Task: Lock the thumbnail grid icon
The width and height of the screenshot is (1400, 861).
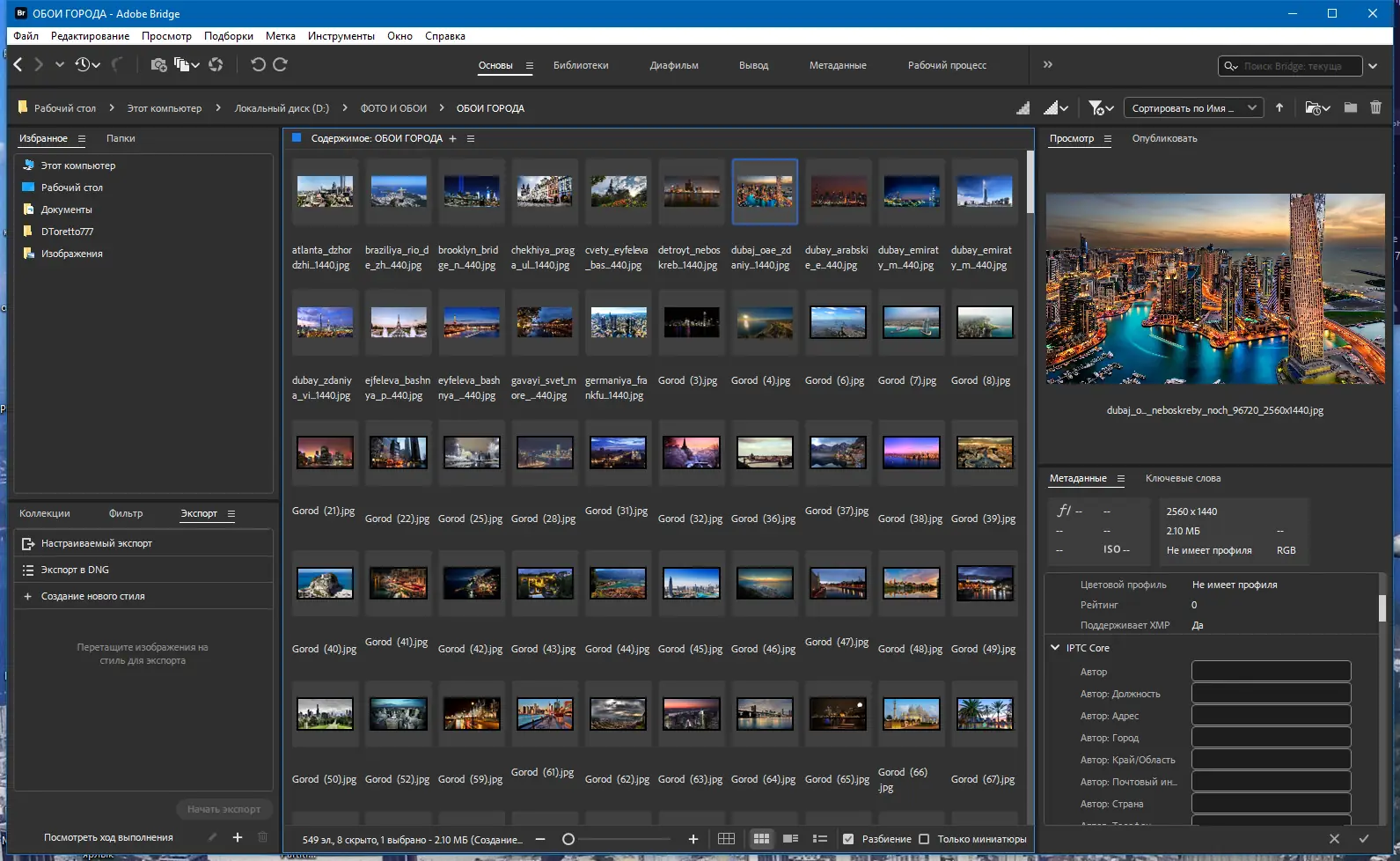Action: (x=726, y=839)
